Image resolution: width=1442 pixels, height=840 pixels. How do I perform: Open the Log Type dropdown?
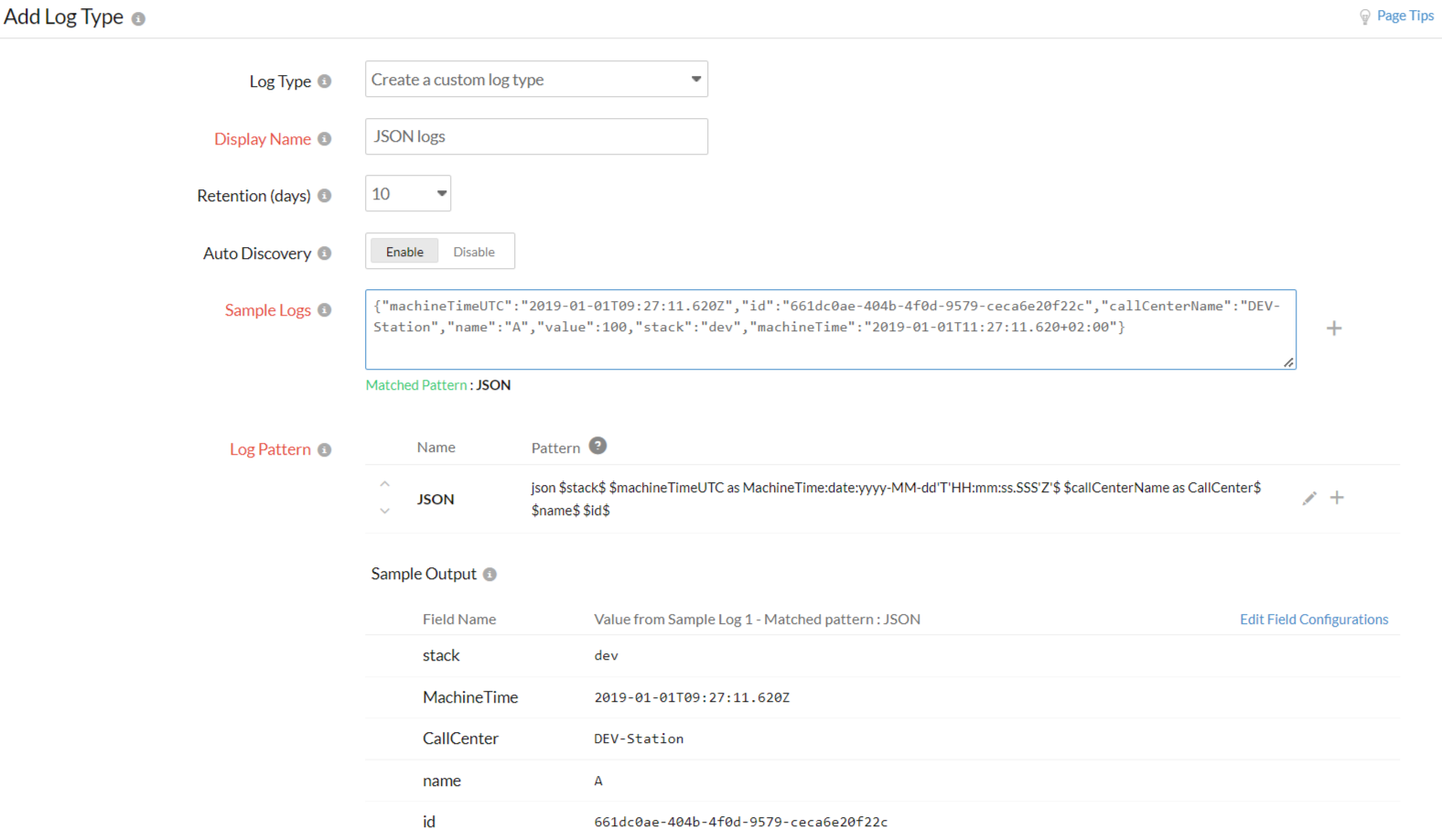536,80
